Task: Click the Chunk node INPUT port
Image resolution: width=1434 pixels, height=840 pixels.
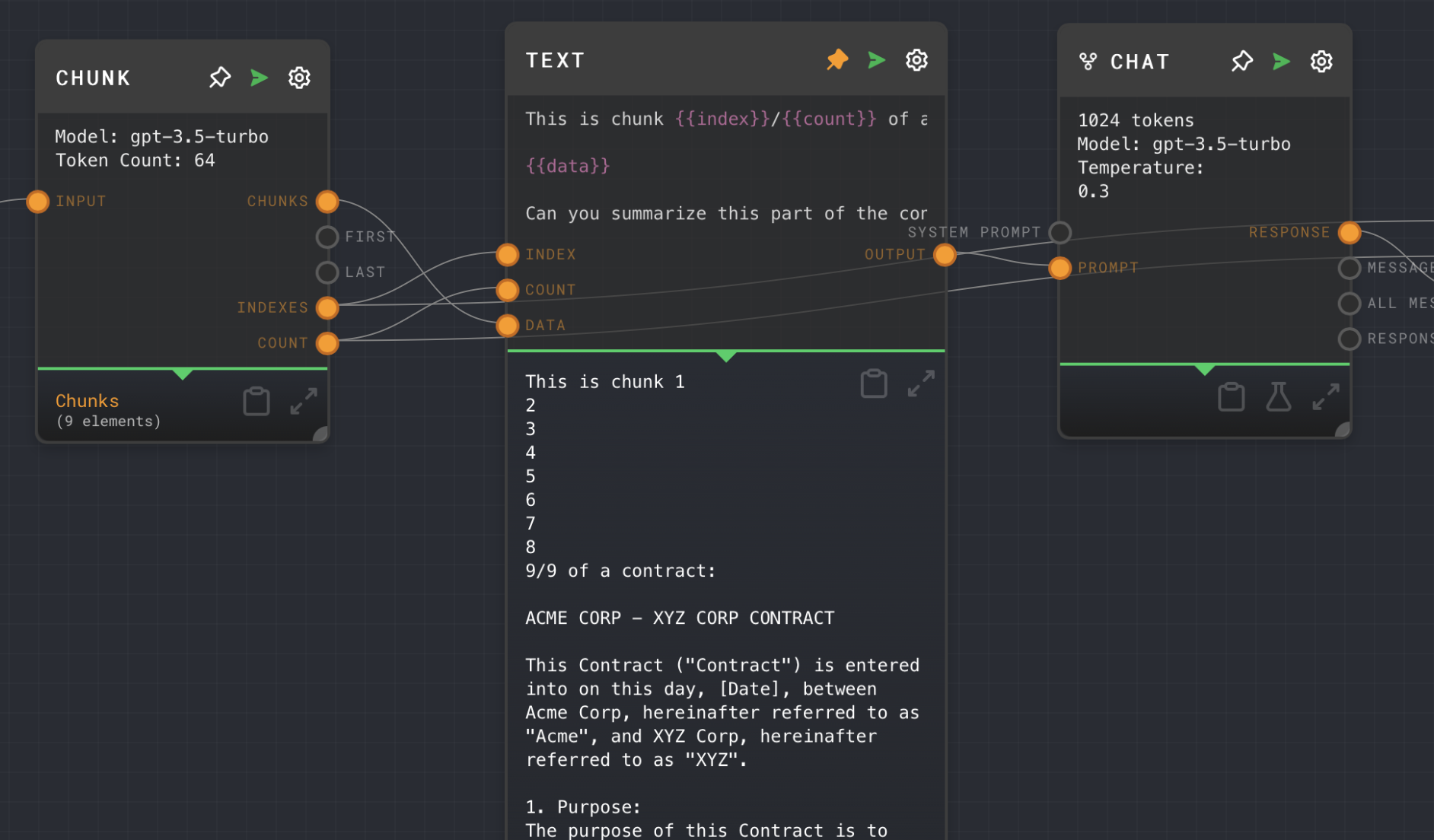Action: (x=38, y=202)
